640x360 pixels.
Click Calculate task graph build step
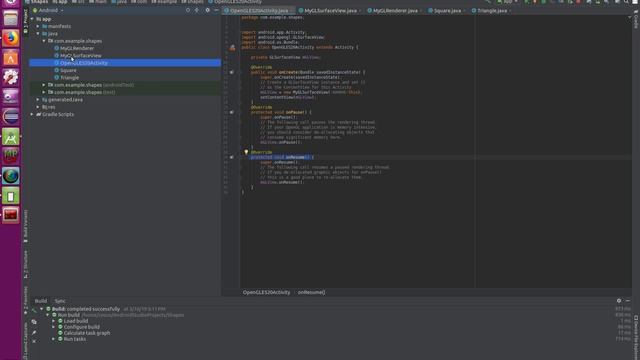coord(87,333)
